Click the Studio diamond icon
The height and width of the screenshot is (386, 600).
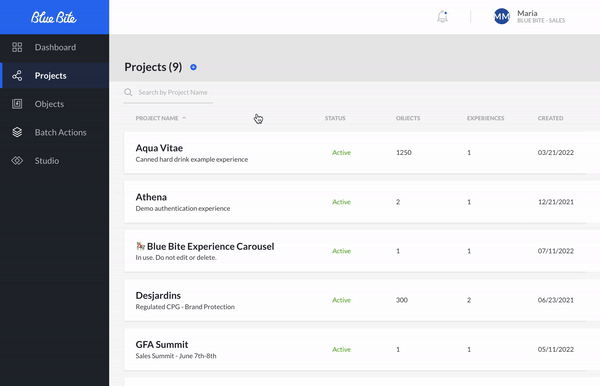(x=17, y=161)
